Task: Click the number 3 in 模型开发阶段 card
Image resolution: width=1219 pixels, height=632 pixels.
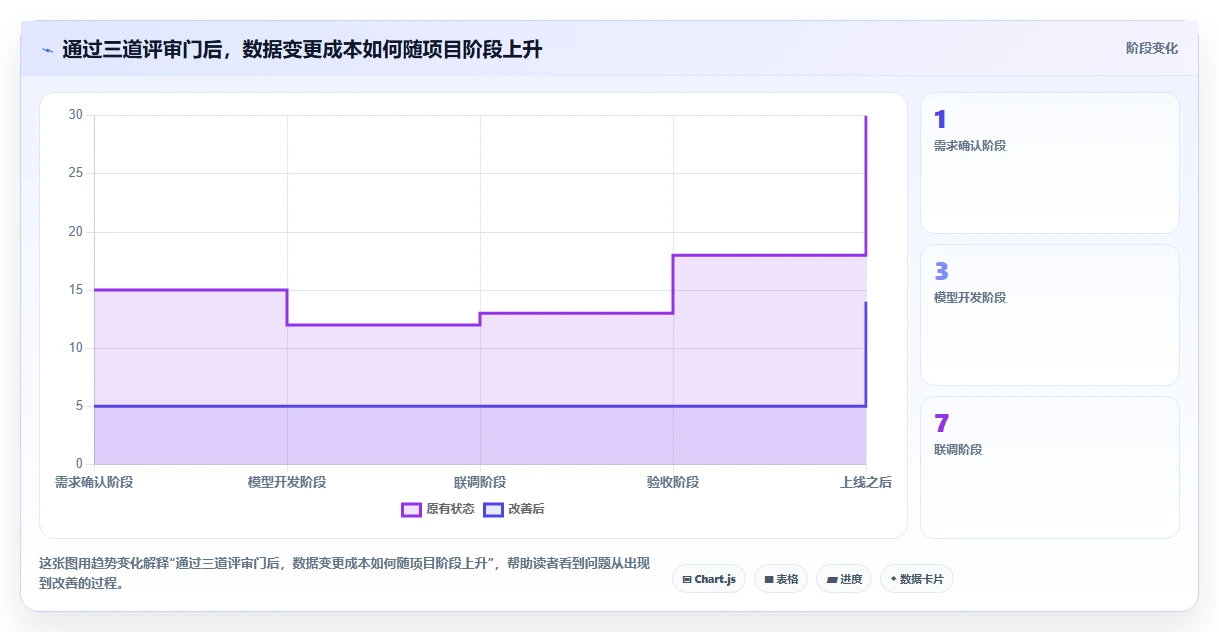Action: [941, 271]
